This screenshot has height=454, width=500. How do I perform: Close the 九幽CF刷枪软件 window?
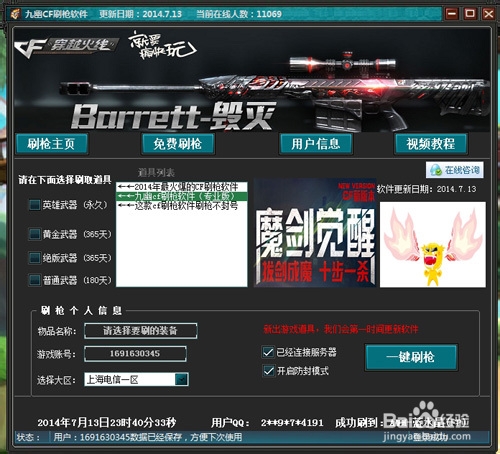tap(489, 14)
